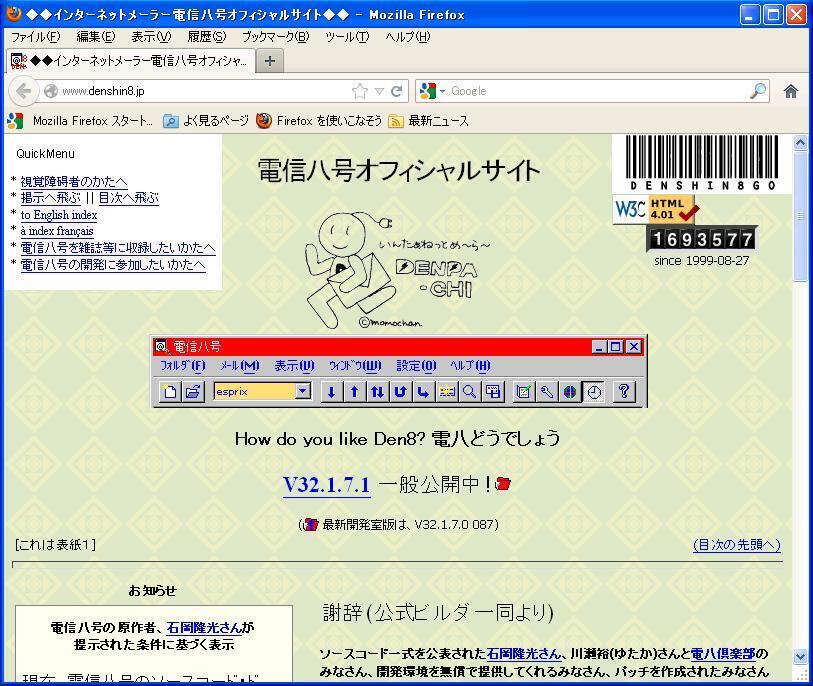The height and width of the screenshot is (686, 813).
Task: Click the Firefox home icon
Action: click(x=791, y=91)
